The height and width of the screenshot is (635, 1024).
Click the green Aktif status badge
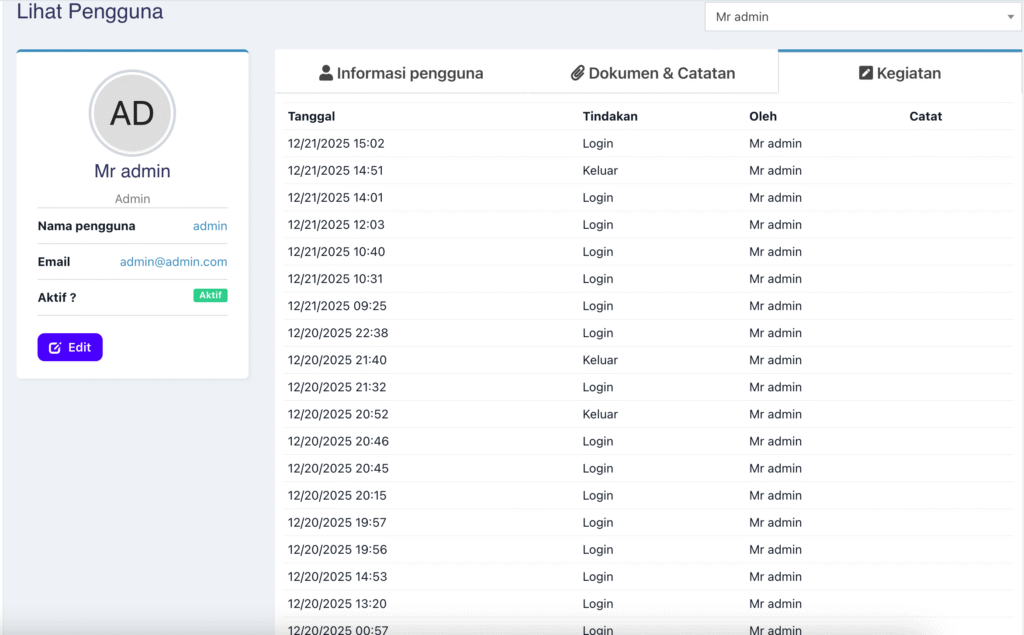(210, 296)
